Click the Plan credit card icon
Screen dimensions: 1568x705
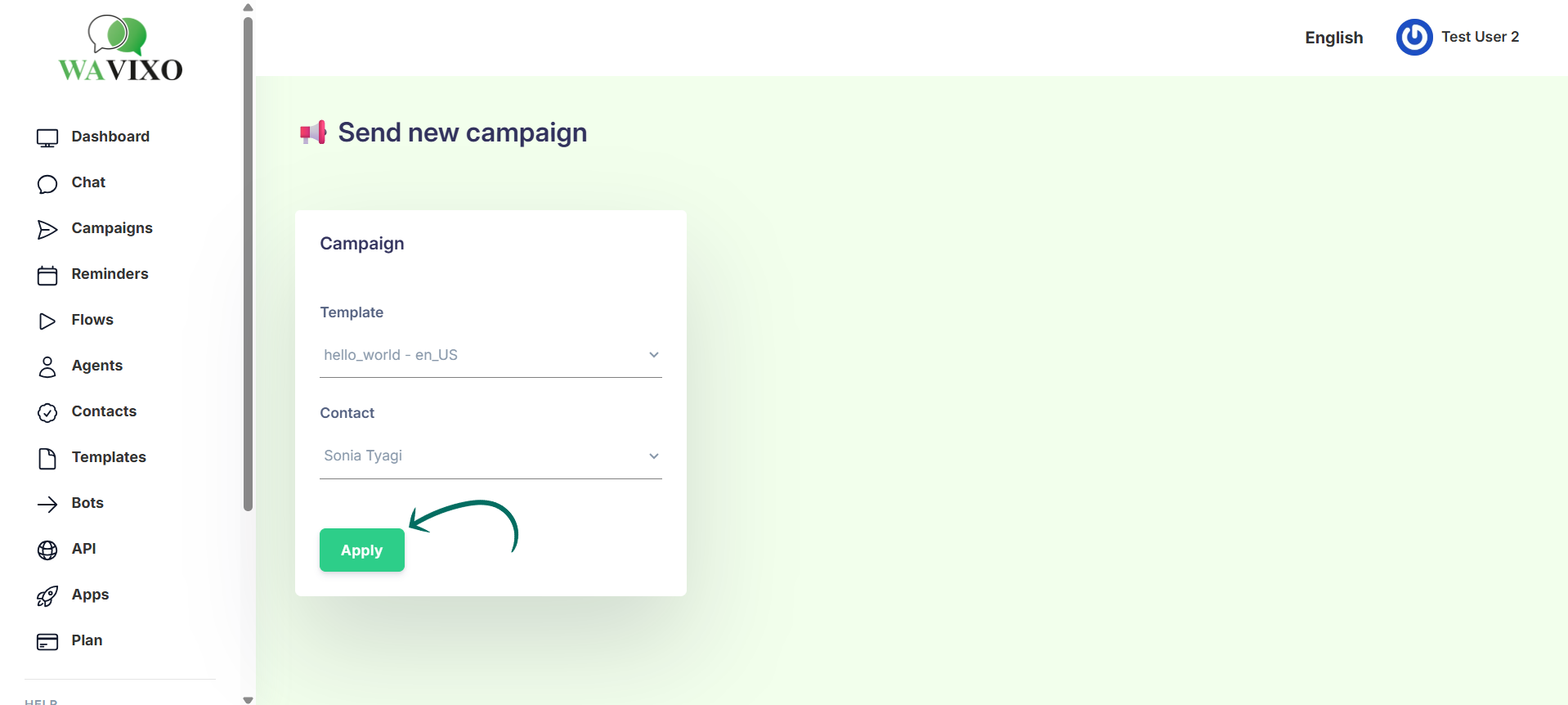click(x=47, y=642)
